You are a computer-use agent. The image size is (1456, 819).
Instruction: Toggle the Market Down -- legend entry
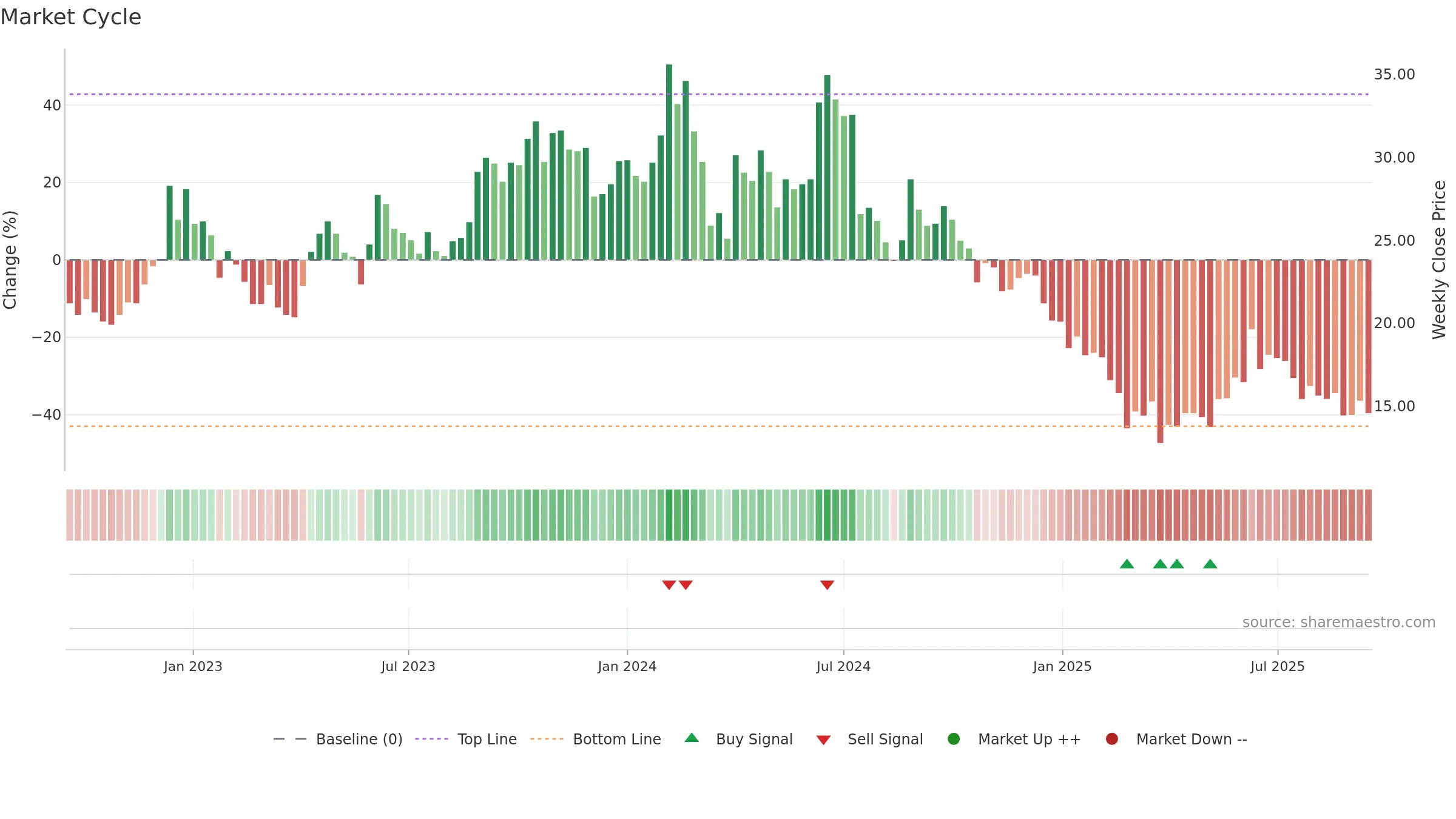(1176, 739)
